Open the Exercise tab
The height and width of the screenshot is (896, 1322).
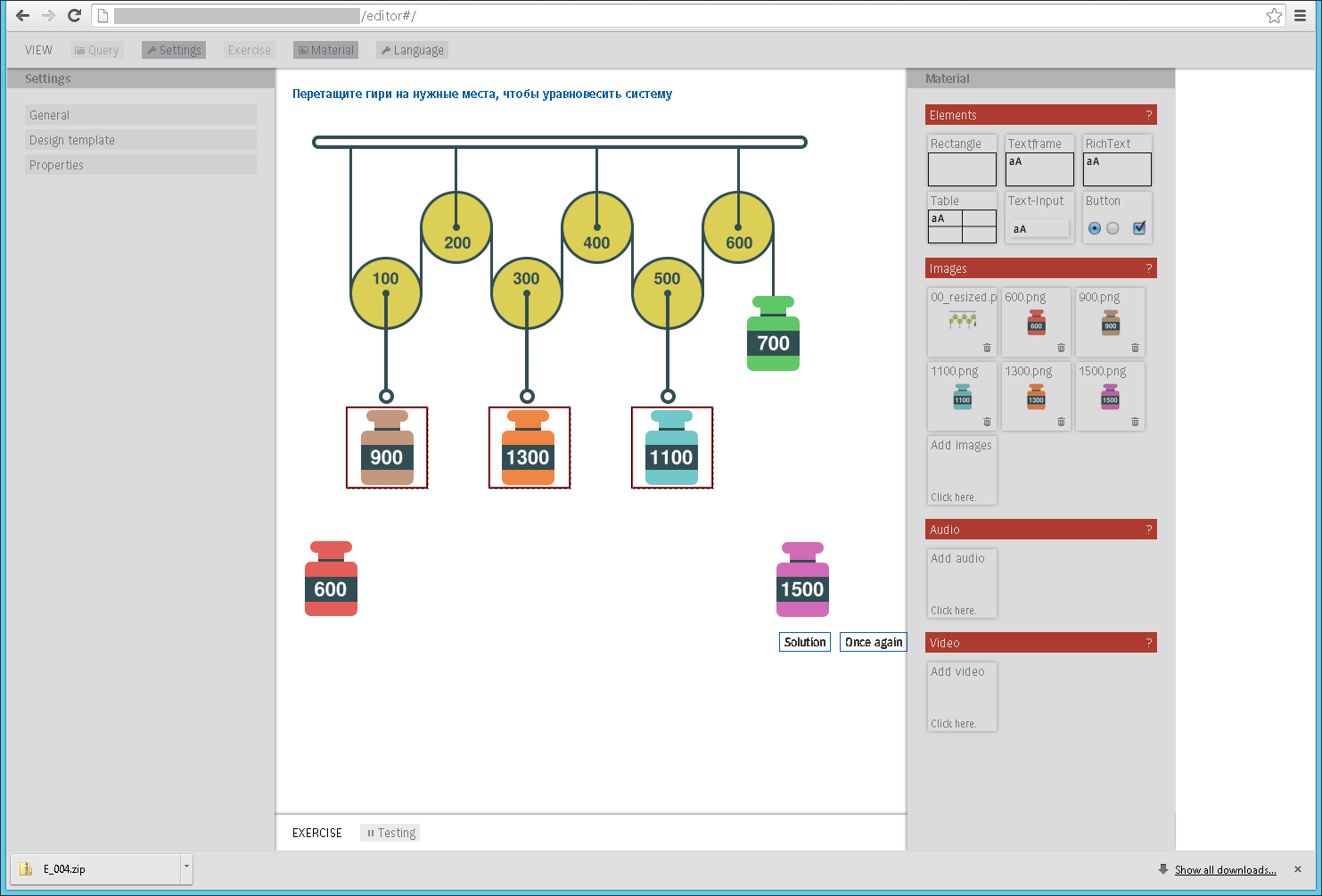click(249, 50)
